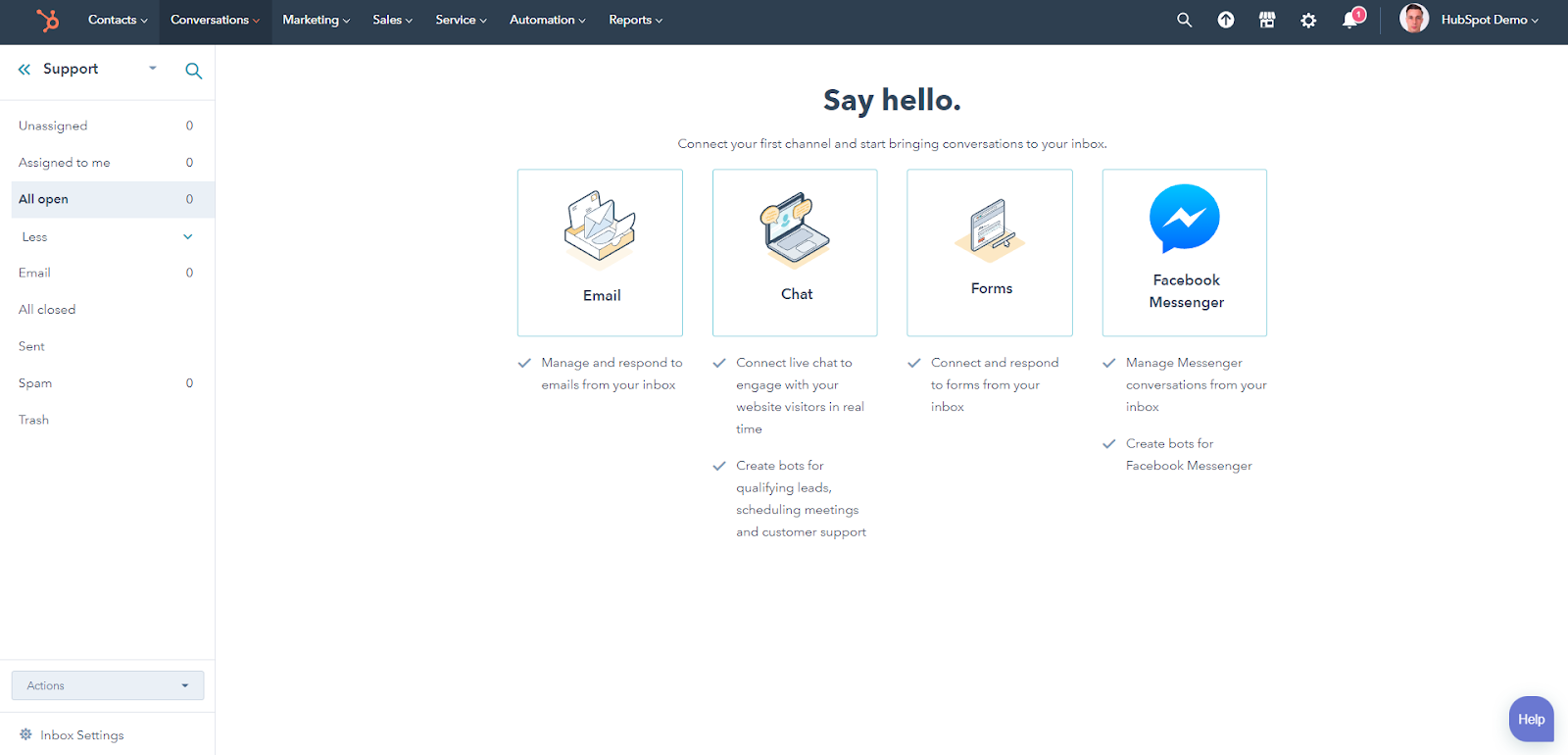The height and width of the screenshot is (755, 1568).
Task: Click the Inbox Settings gear icon
Action: pos(26,734)
